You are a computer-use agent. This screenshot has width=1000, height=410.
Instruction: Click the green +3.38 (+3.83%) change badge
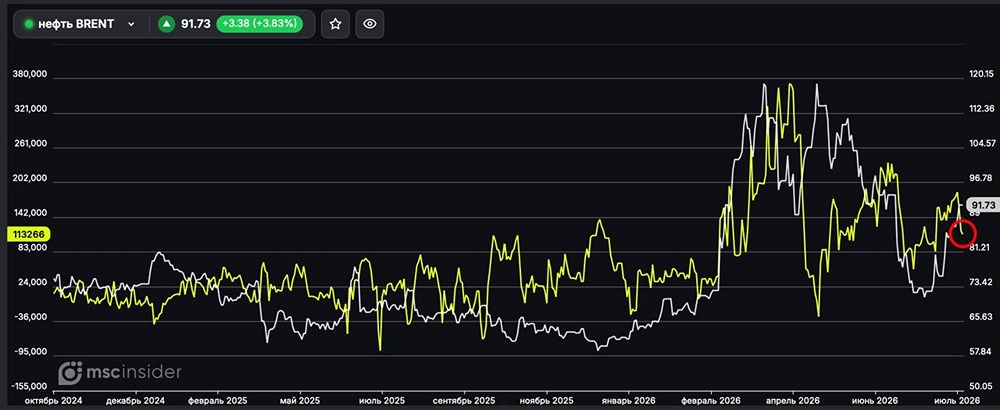(x=260, y=24)
